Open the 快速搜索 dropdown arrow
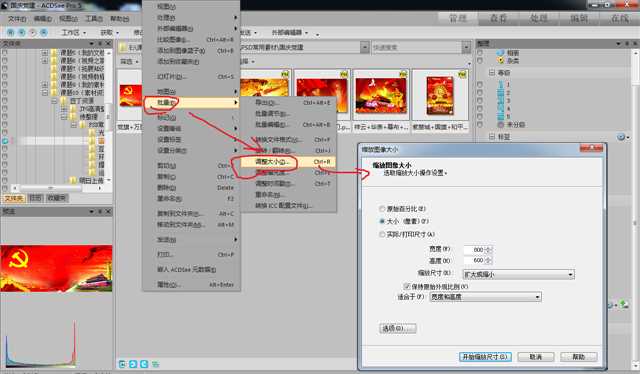This screenshot has width=640, height=374. coord(467,47)
